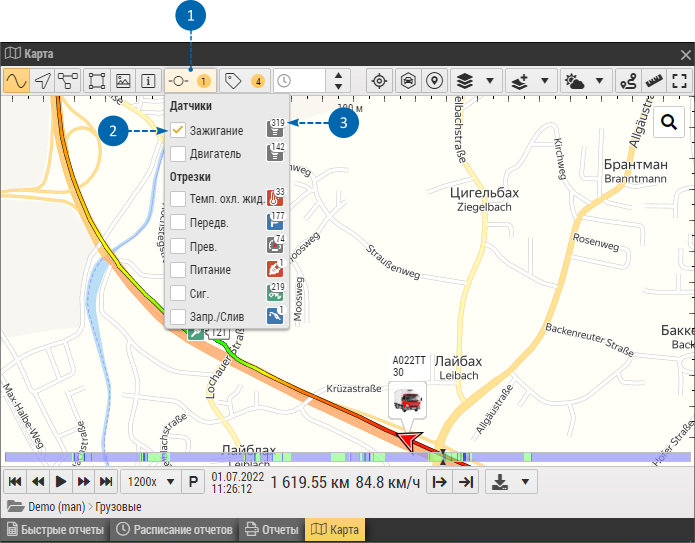Image resolution: width=695 pixels, height=543 pixels.
Task: Open the 1200x playback speed dropdown
Action: 151,482
